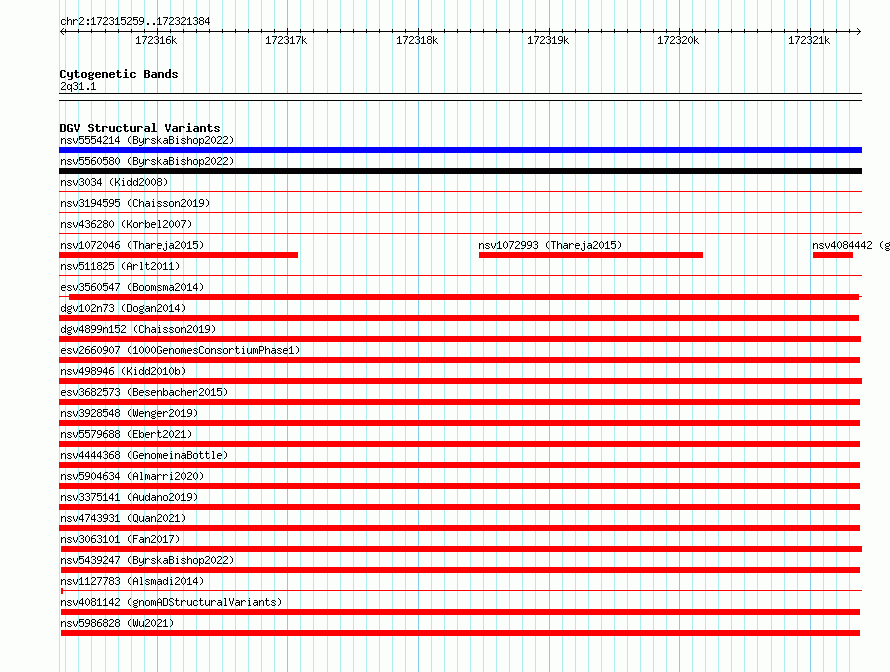The width and height of the screenshot is (890, 672).
Task: Open nsv1127783 (Alsmadi2014) label
Action: pyautogui.click(x=132, y=581)
